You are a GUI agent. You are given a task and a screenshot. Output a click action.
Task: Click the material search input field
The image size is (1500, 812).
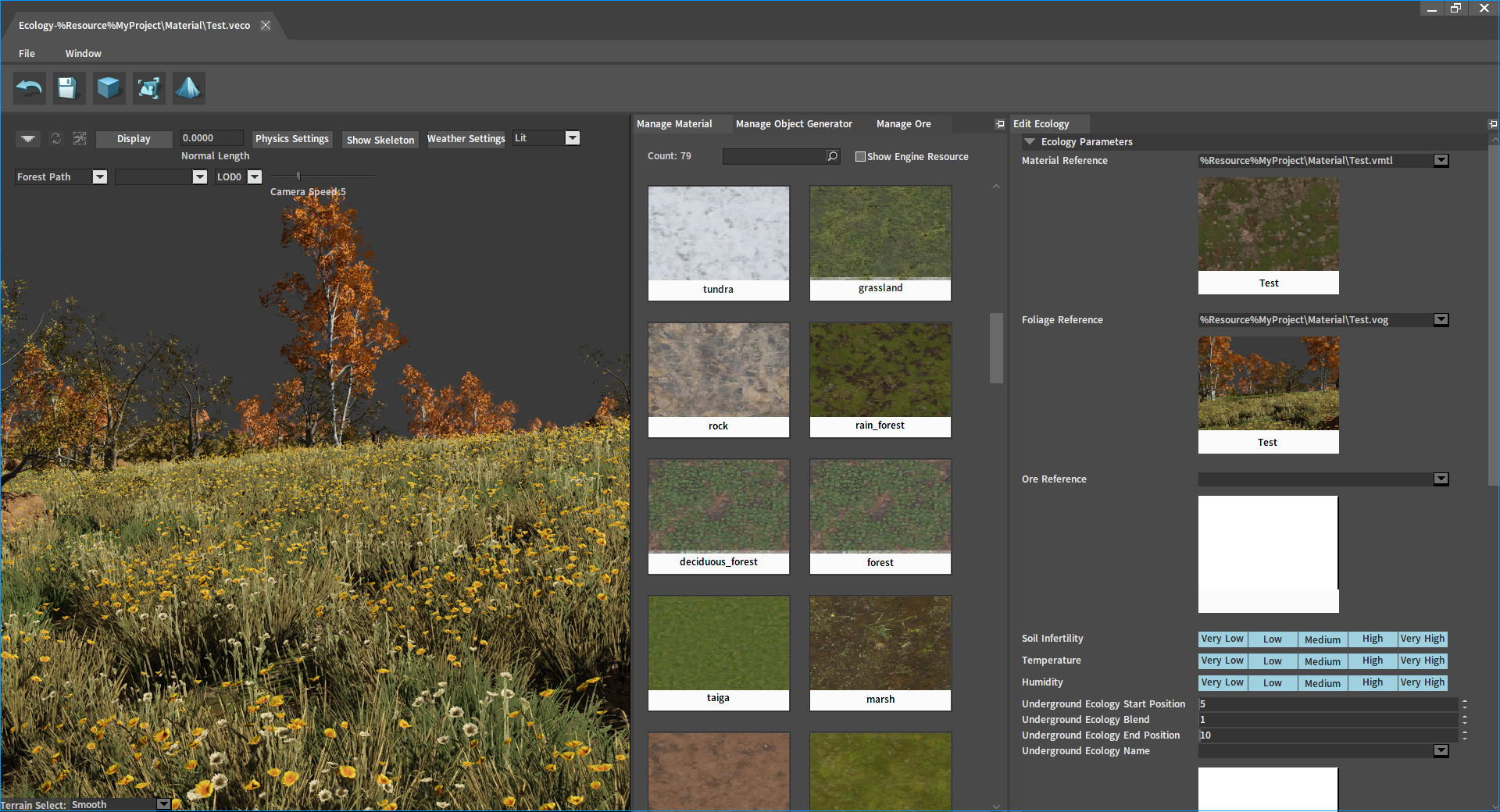click(x=774, y=156)
